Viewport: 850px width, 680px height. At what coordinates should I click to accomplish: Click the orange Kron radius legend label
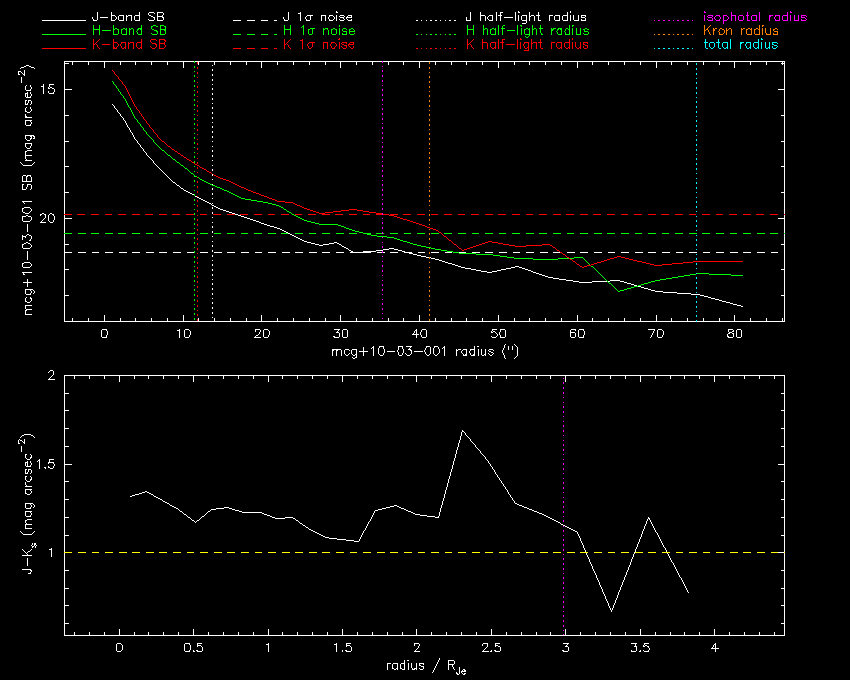click(x=740, y=30)
